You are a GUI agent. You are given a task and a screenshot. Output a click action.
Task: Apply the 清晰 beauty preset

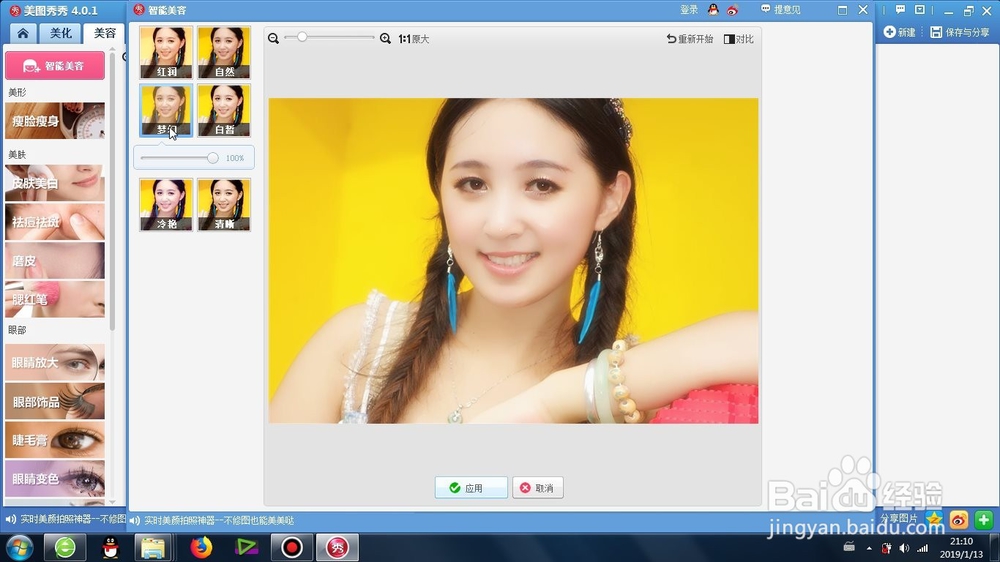click(x=224, y=204)
